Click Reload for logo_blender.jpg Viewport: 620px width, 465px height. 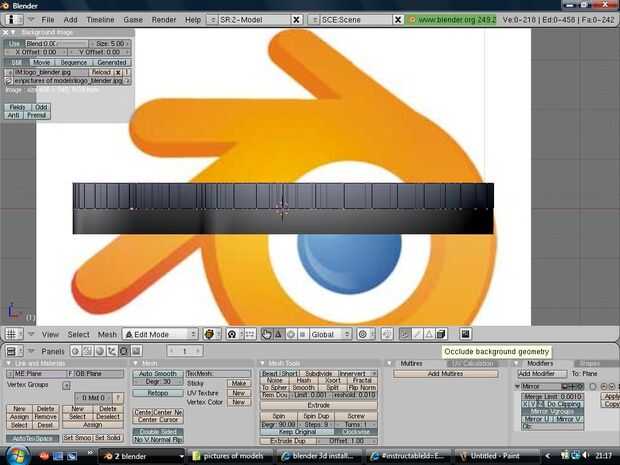(x=101, y=72)
